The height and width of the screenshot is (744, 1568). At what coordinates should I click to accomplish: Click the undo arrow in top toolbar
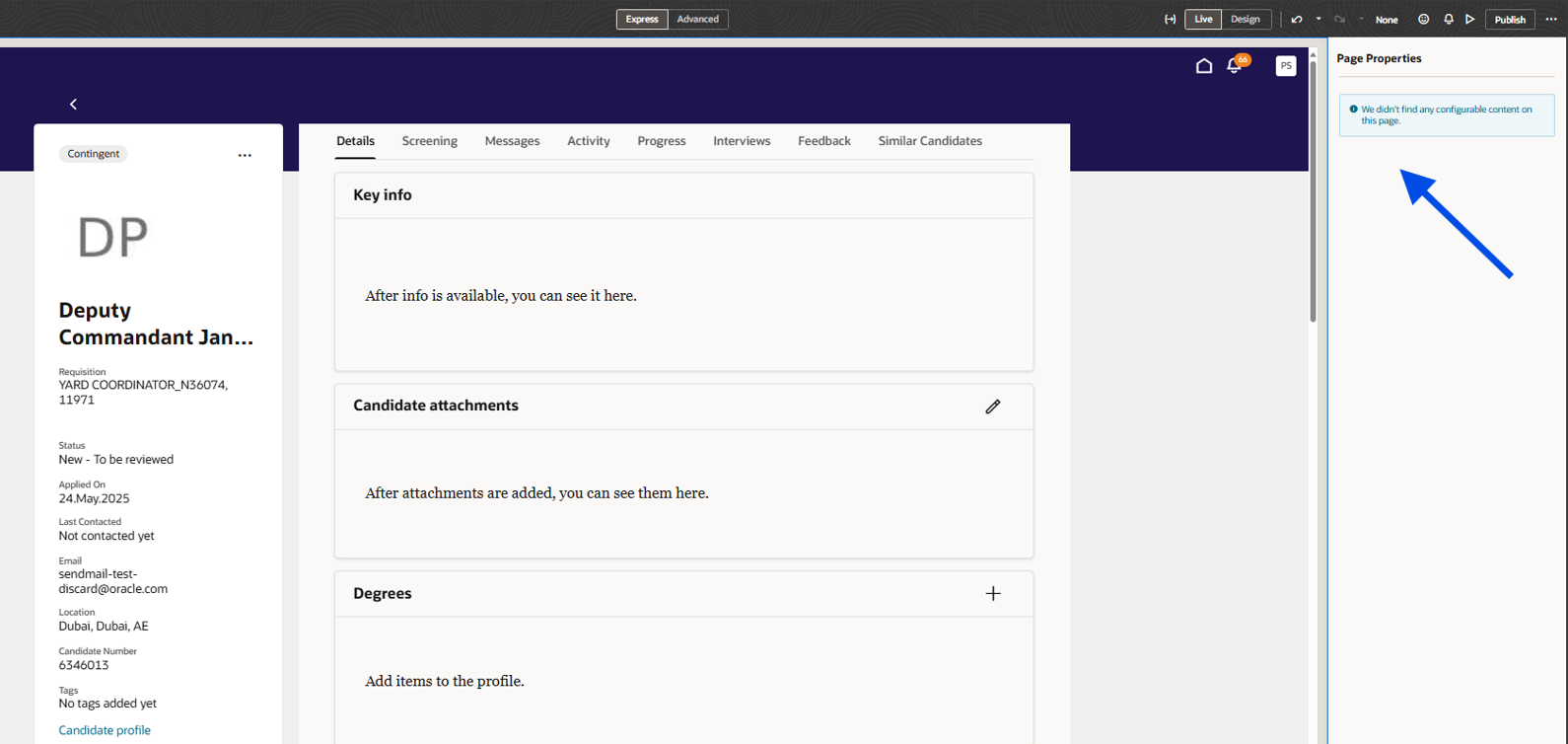pos(1297,20)
